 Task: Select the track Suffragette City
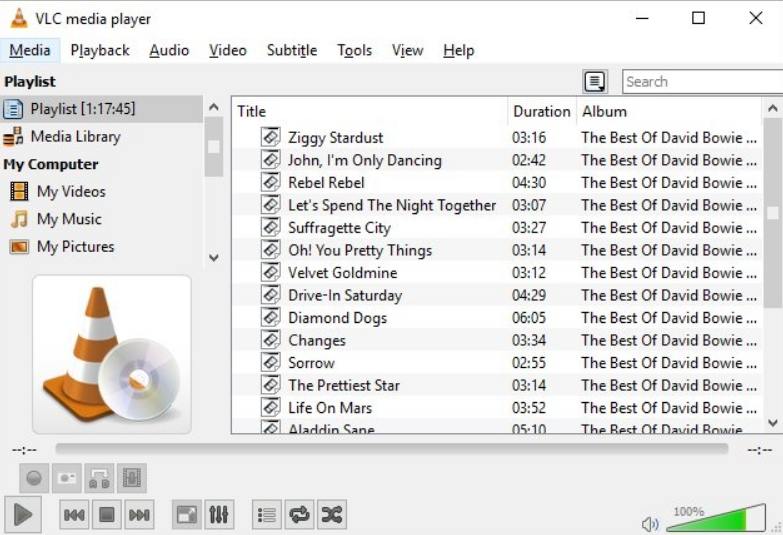click(497, 227)
